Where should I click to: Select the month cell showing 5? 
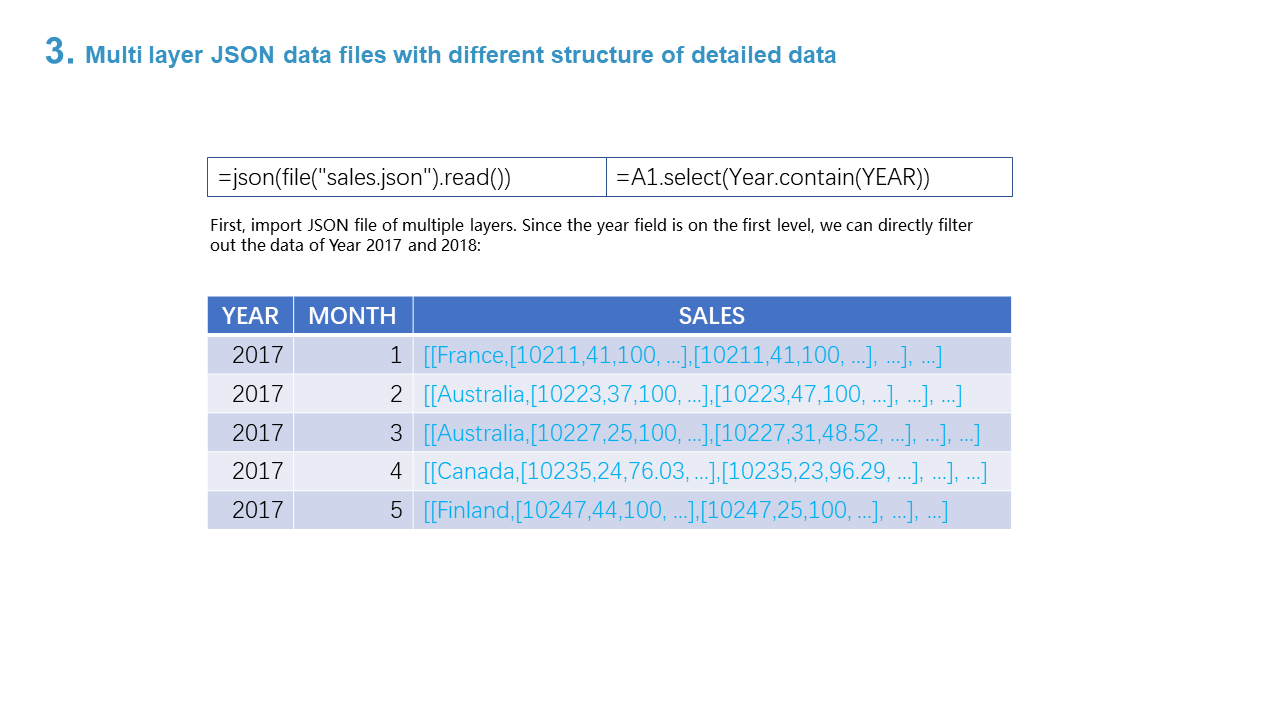[353, 510]
